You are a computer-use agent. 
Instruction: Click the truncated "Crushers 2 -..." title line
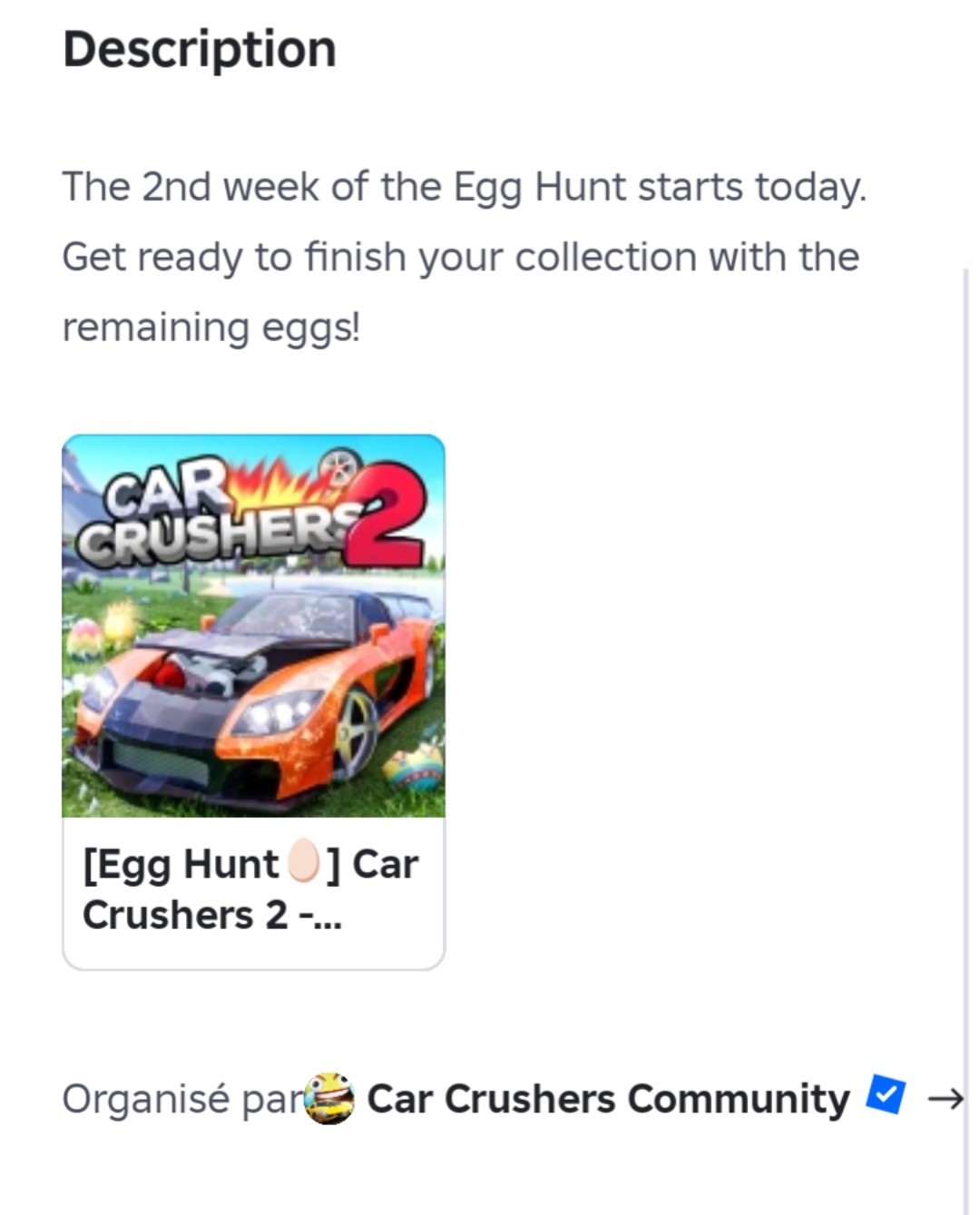tap(212, 916)
